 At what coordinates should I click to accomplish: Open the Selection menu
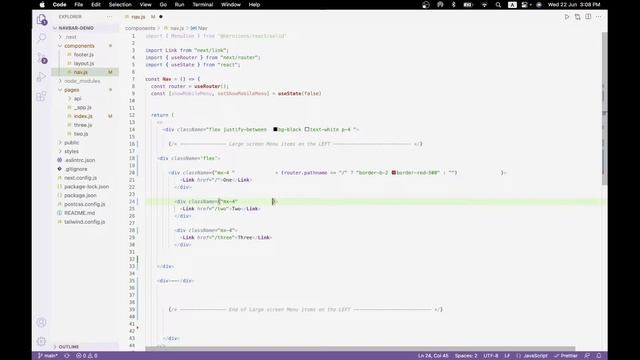120,5
